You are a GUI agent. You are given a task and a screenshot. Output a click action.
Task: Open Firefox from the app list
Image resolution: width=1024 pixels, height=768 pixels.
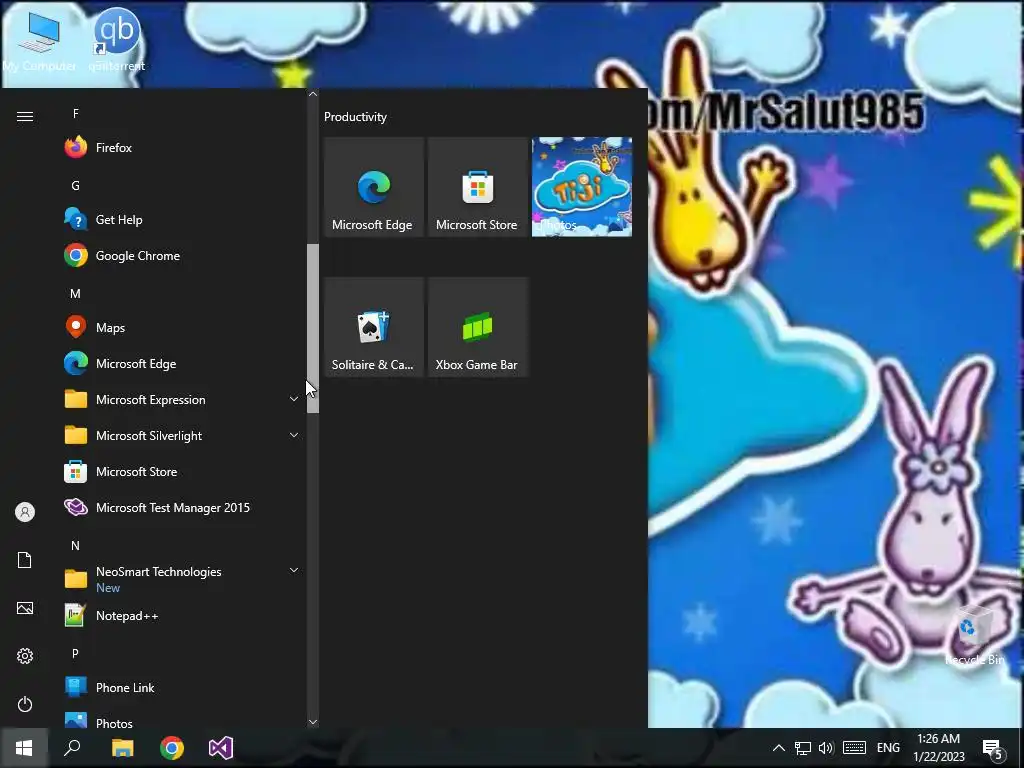tap(182, 148)
